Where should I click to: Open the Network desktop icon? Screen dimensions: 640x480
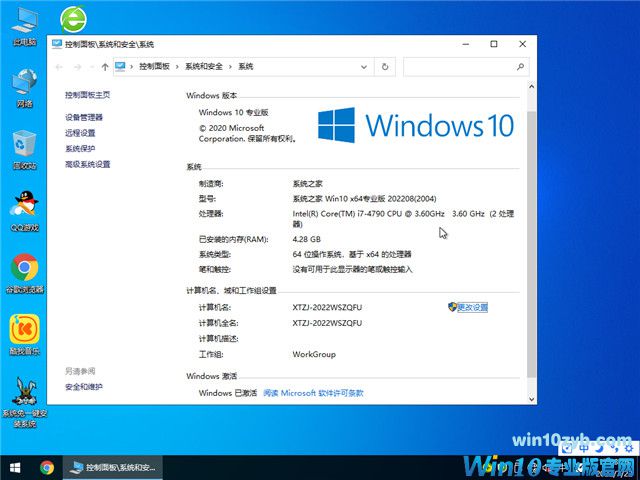pos(24,87)
